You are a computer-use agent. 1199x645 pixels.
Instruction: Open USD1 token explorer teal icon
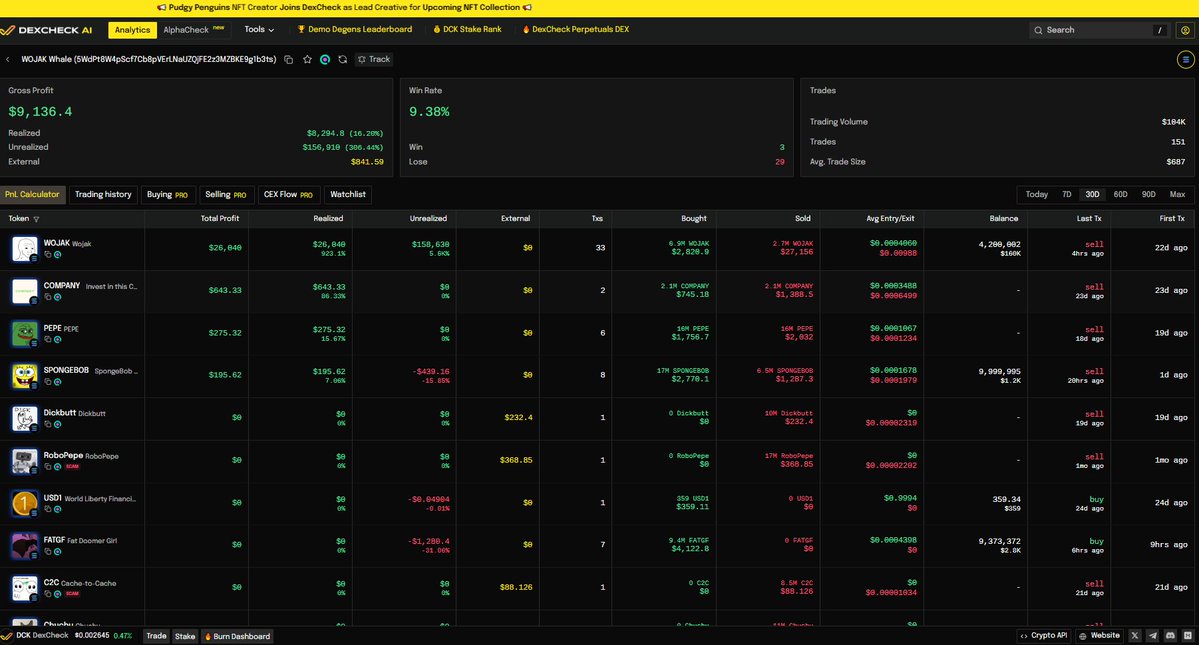[x=57, y=509]
